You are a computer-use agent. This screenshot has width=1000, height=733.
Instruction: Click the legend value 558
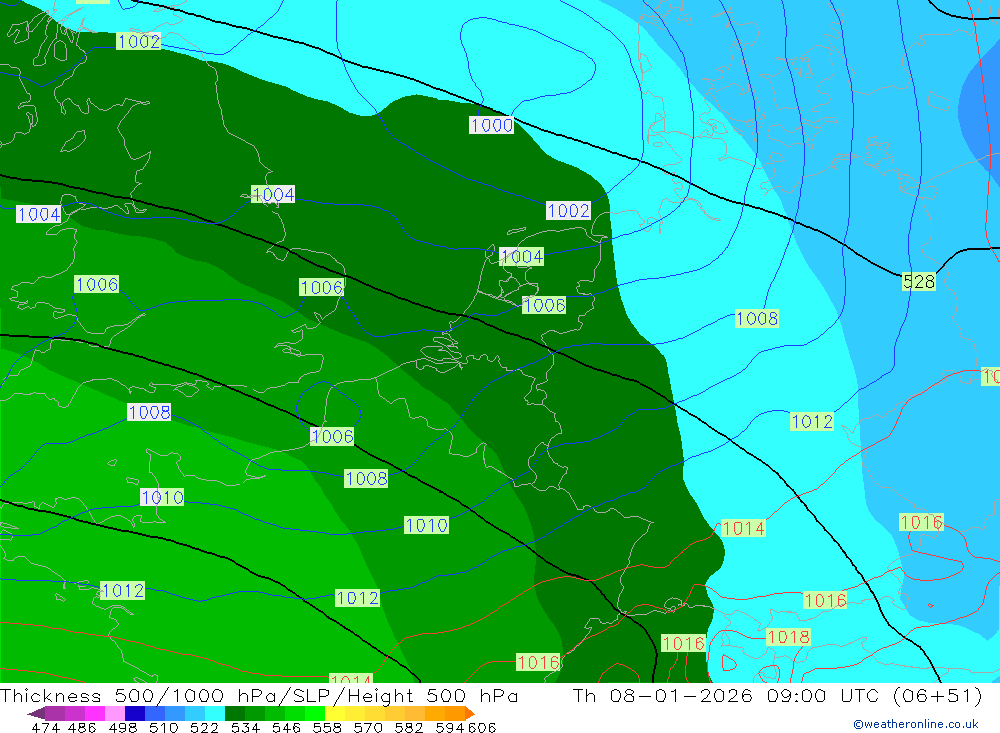[327, 727]
